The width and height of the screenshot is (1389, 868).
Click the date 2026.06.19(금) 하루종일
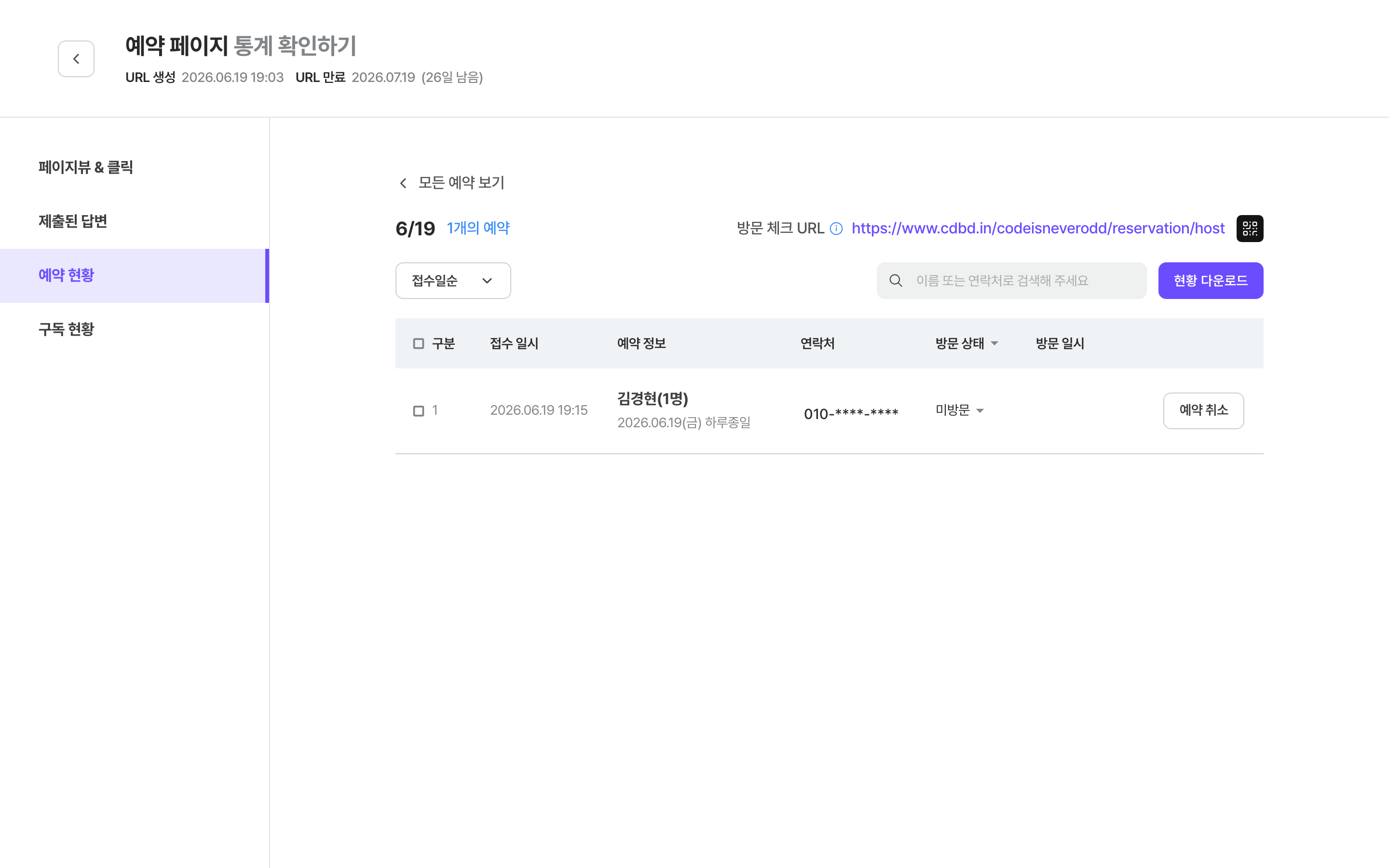point(683,422)
